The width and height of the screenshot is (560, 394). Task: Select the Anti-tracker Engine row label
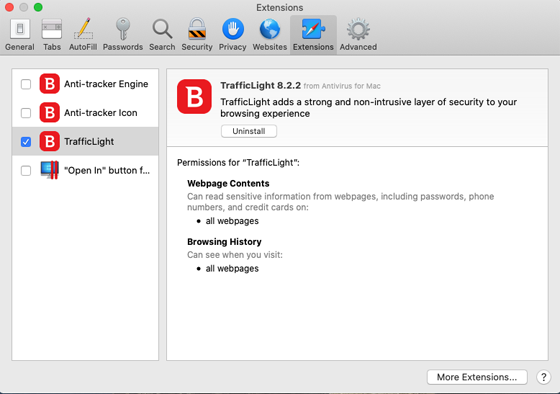tap(106, 84)
